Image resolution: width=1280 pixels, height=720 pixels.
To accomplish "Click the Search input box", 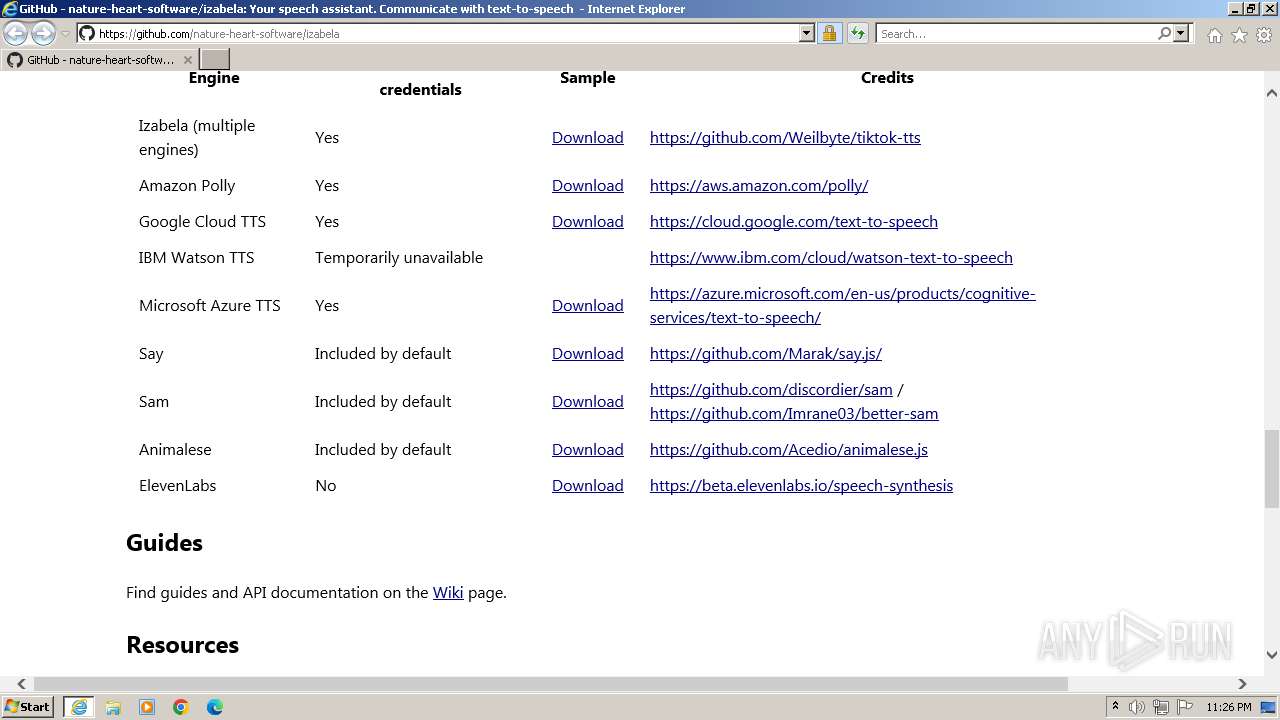I will coord(1016,33).
